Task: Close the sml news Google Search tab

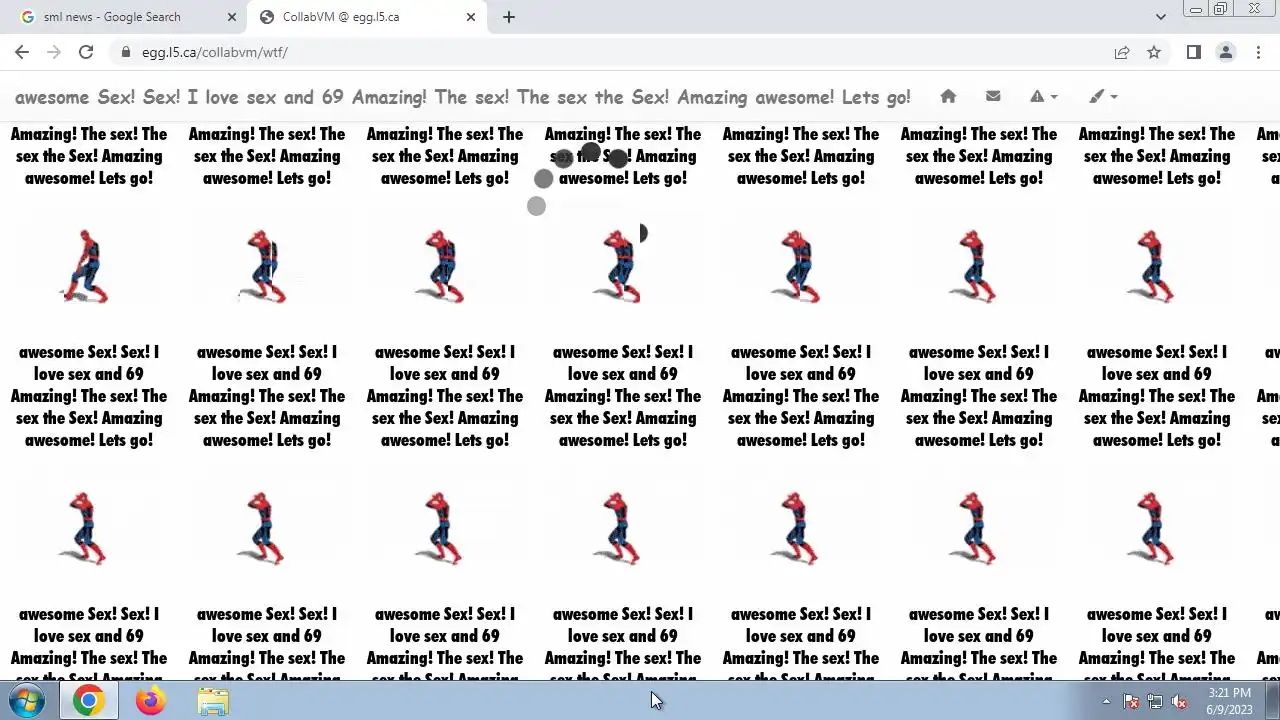Action: [232, 17]
